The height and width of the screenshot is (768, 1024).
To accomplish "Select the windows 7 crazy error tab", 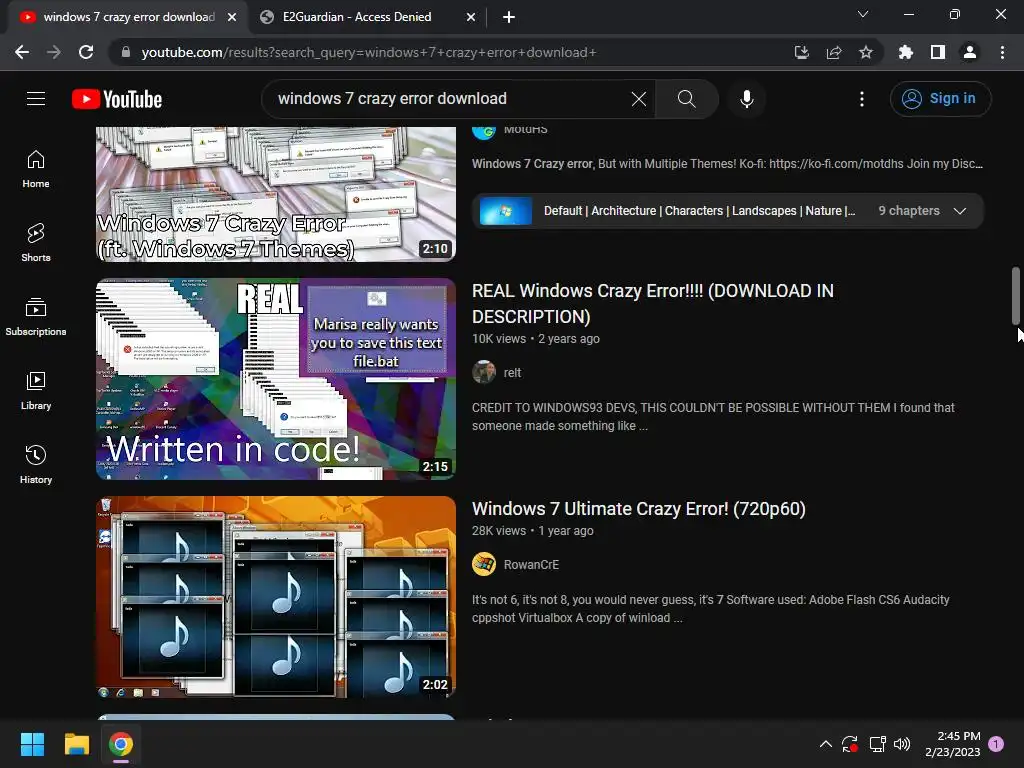I will pos(129,17).
